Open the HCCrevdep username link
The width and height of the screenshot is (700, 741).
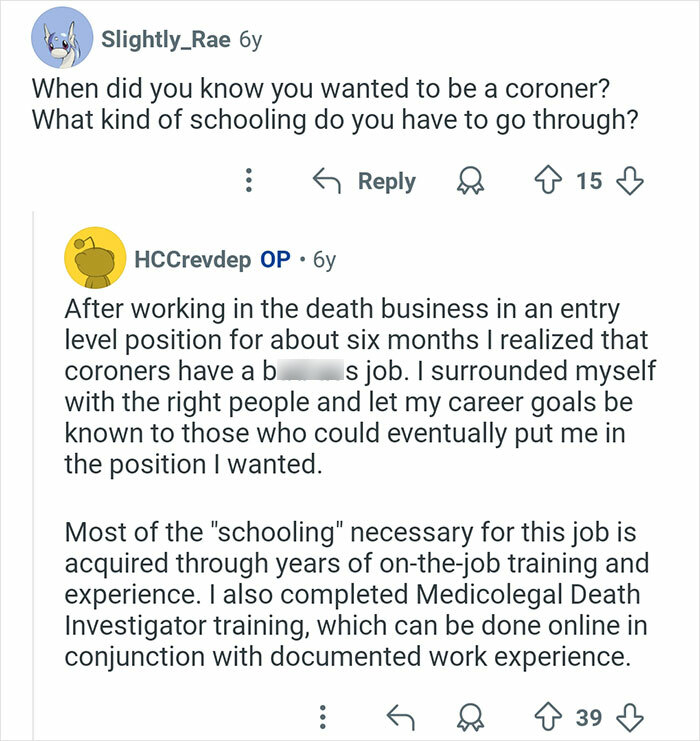pos(193,260)
